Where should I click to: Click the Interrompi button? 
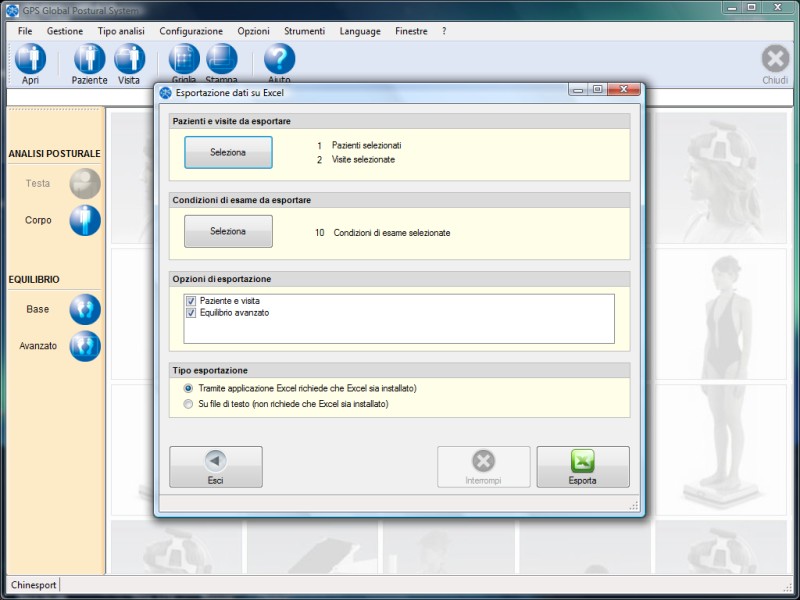coord(483,467)
